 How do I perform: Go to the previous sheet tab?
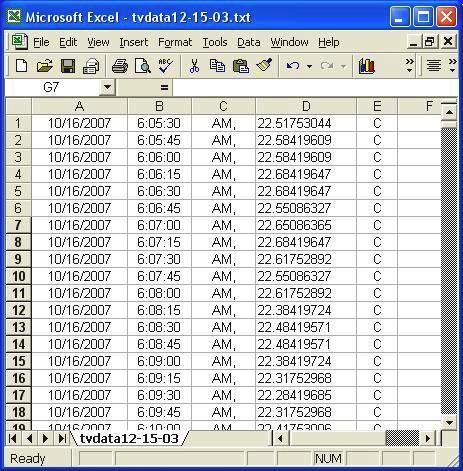(29, 438)
